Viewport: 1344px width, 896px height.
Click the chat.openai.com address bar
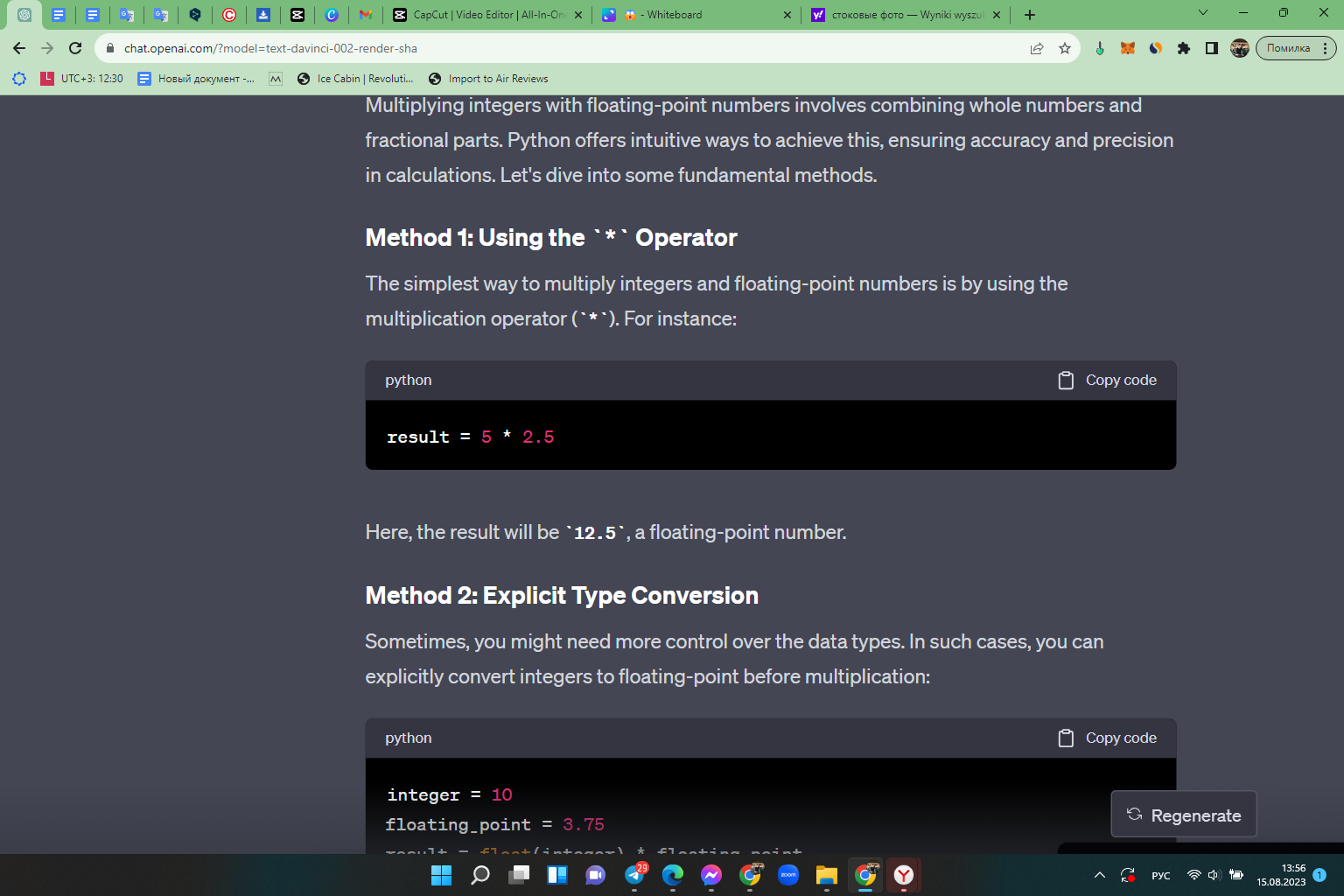(x=560, y=48)
